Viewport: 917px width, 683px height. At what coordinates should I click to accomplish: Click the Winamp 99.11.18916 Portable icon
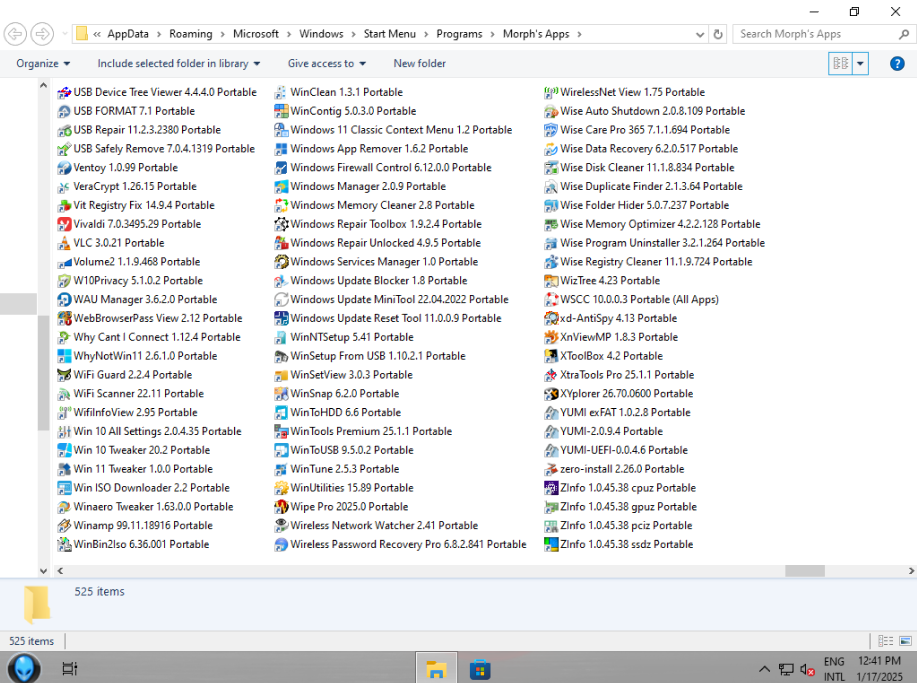click(64, 526)
